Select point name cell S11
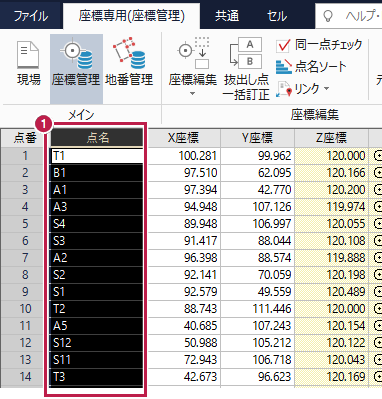 [x=97, y=360]
